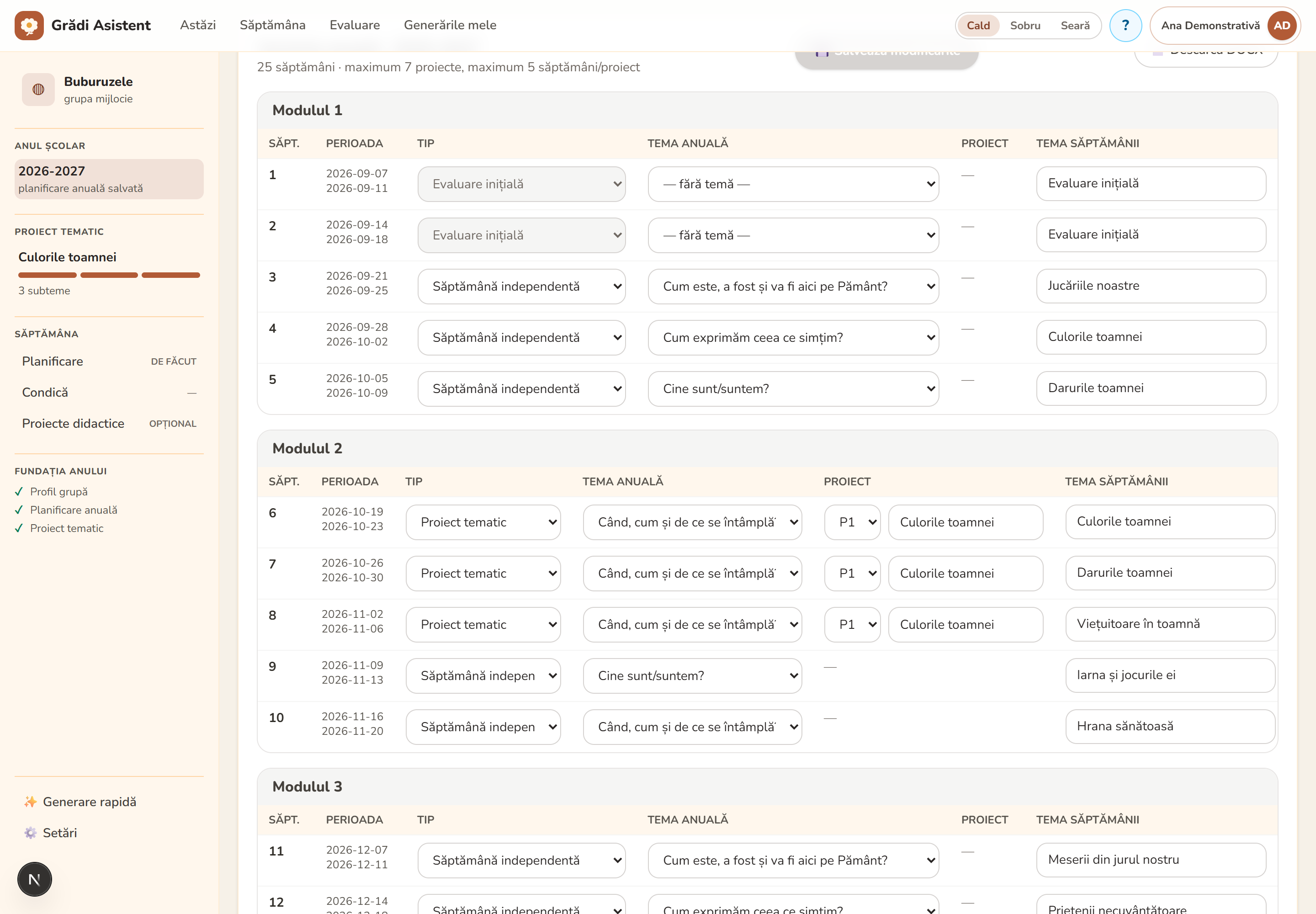Viewport: 1316px width, 914px height.
Task: Click the AD user avatar
Action: coord(1282,25)
